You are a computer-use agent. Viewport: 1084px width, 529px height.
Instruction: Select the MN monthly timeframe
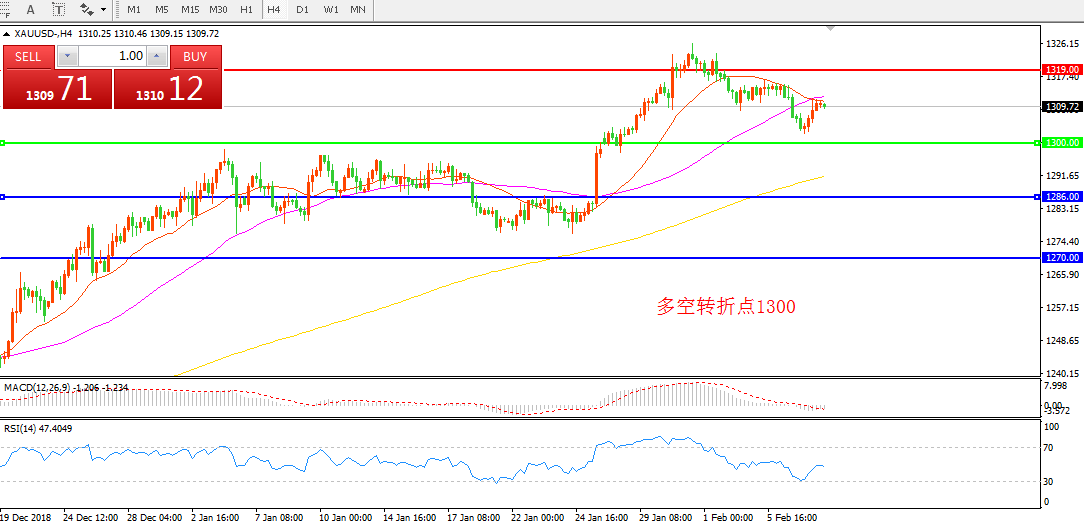pos(357,10)
